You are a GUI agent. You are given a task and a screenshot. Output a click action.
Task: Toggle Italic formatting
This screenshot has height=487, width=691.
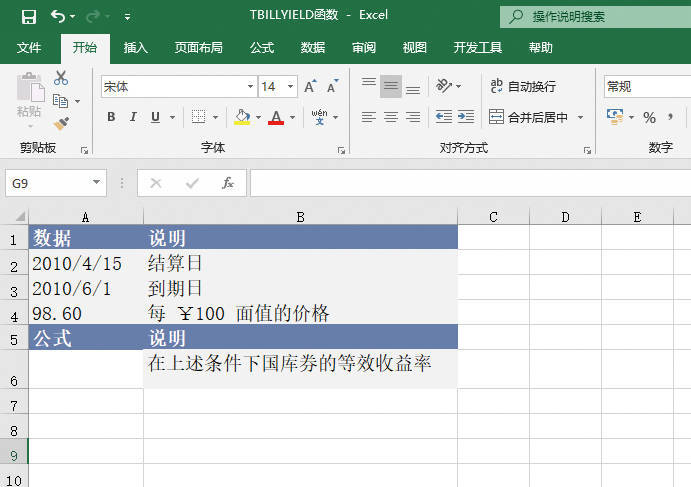133,117
